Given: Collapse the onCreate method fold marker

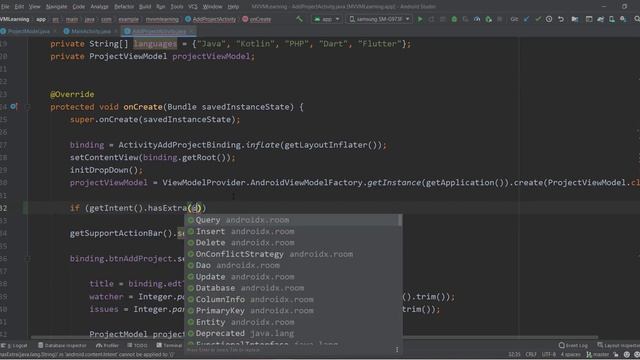Looking at the screenshot, I should click(27, 107).
